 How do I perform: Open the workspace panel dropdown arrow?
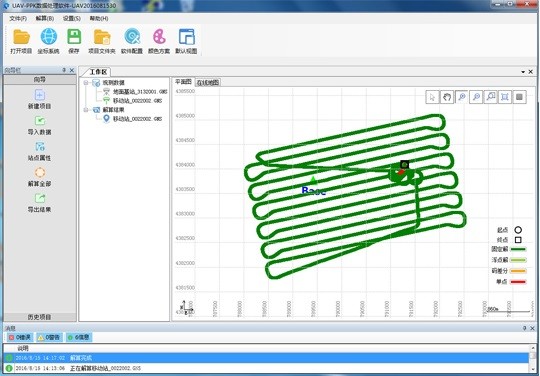tap(523, 72)
